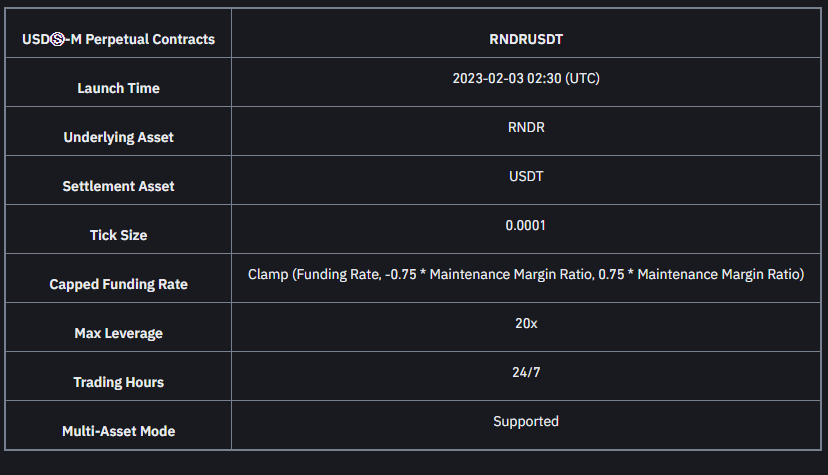The height and width of the screenshot is (475, 828).
Task: Click the Capped Funding Rate label
Action: 118,284
